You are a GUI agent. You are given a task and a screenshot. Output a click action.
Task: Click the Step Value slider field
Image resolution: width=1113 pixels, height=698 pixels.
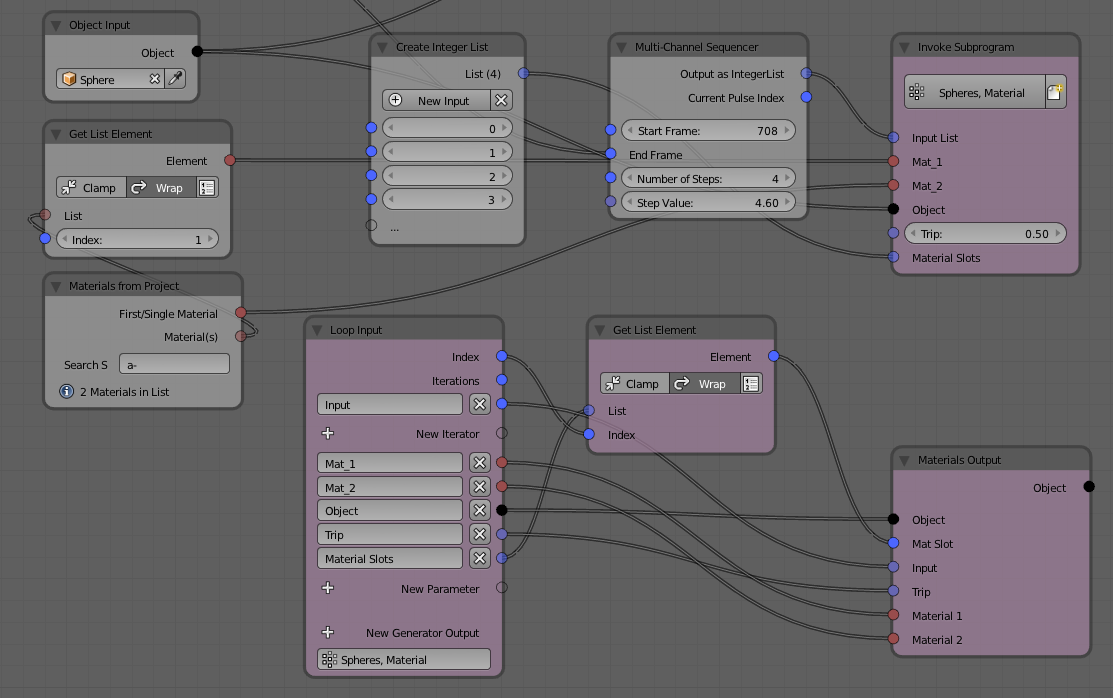(x=708, y=203)
